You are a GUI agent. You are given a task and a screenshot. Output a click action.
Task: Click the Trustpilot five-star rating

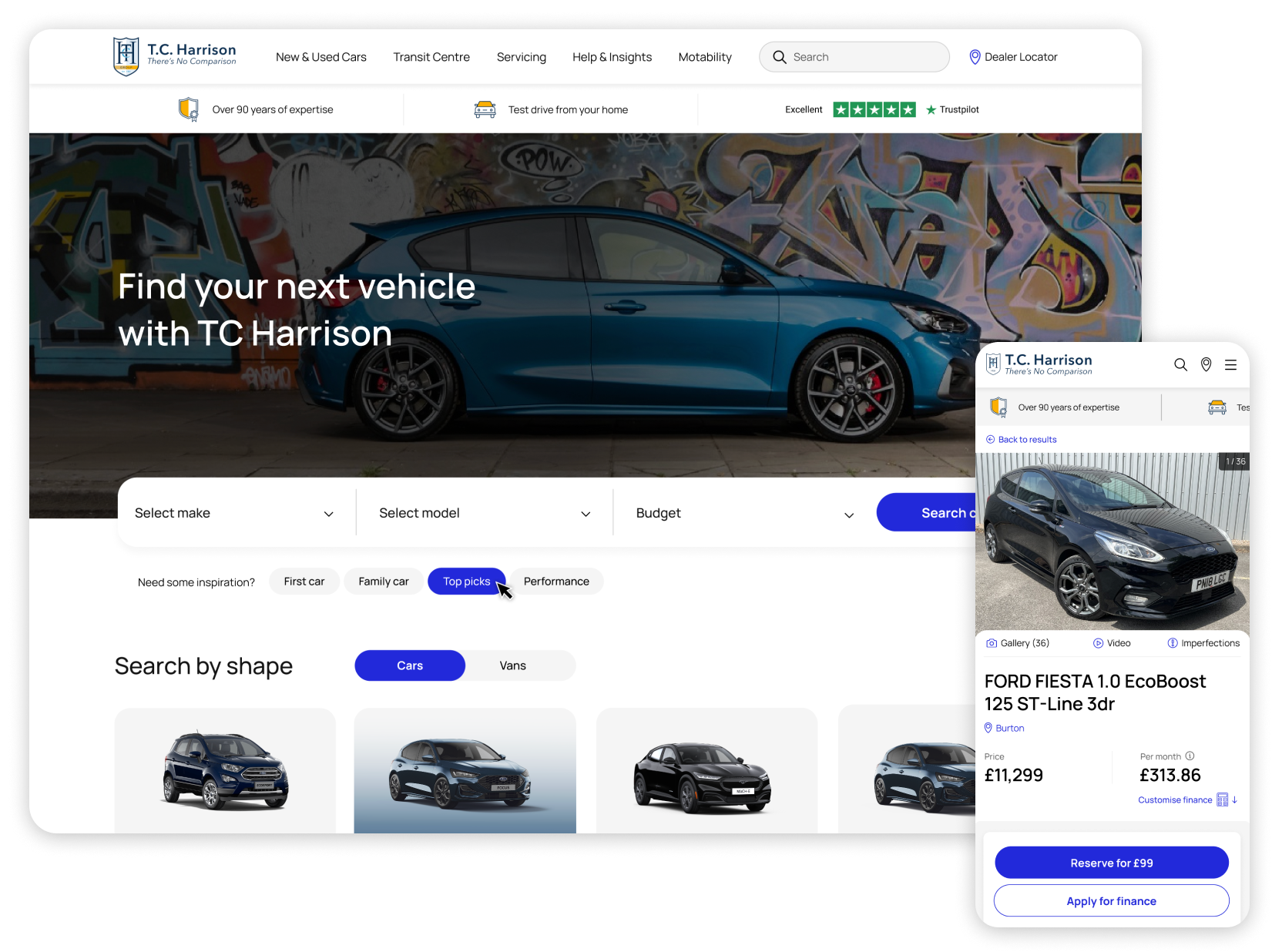coord(874,110)
